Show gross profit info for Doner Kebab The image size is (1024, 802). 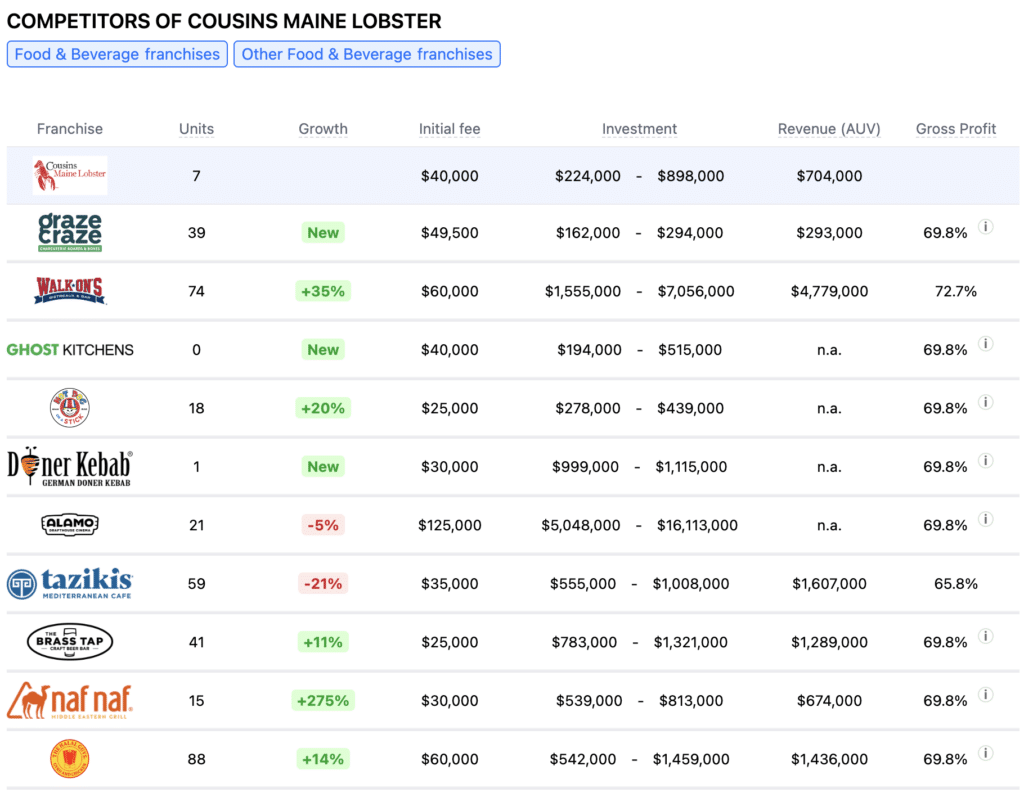click(x=985, y=460)
